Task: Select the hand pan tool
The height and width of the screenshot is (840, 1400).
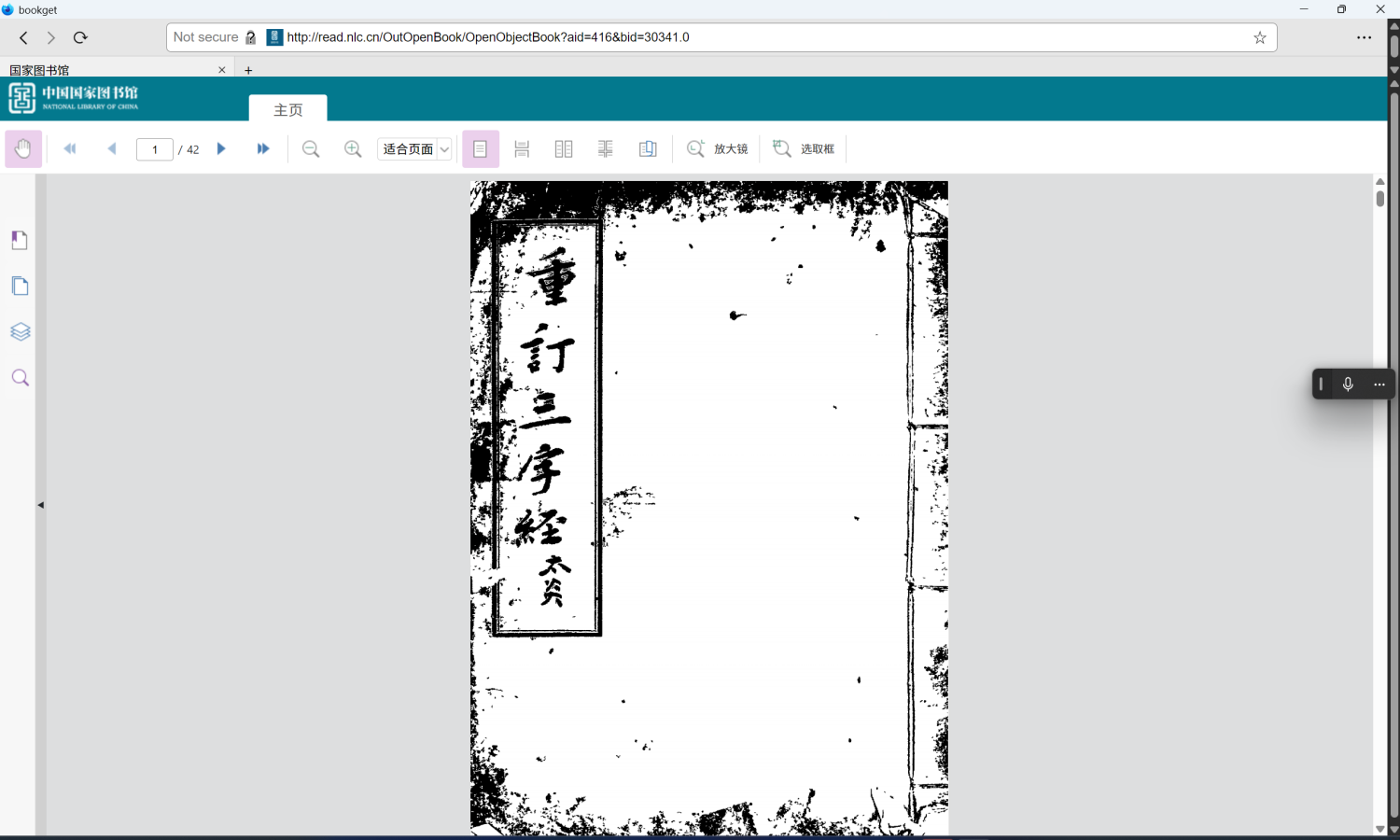Action: tap(23, 149)
